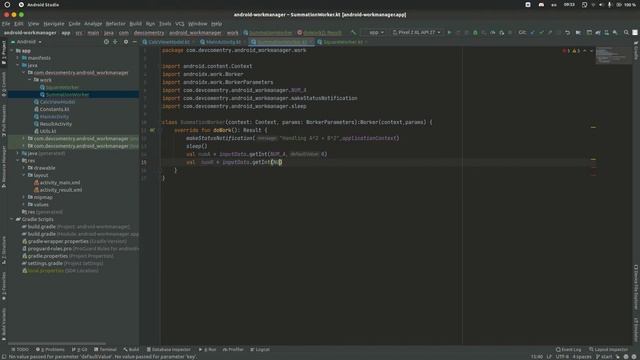Select gradle.properties in Gradle Scripts

tap(48, 256)
